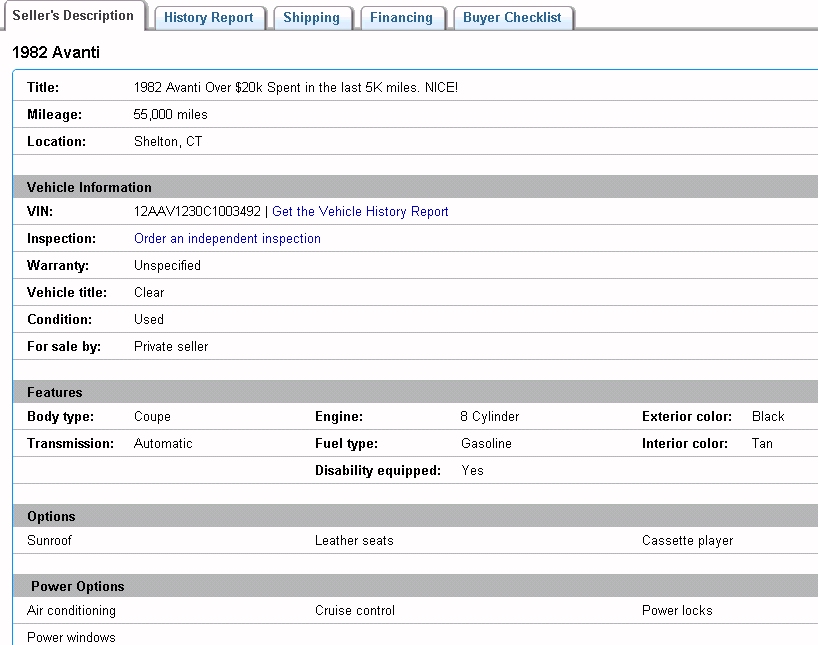Viewport: 818px width, 645px height.
Task: Switch to the History Report tab
Action: pyautogui.click(x=209, y=18)
